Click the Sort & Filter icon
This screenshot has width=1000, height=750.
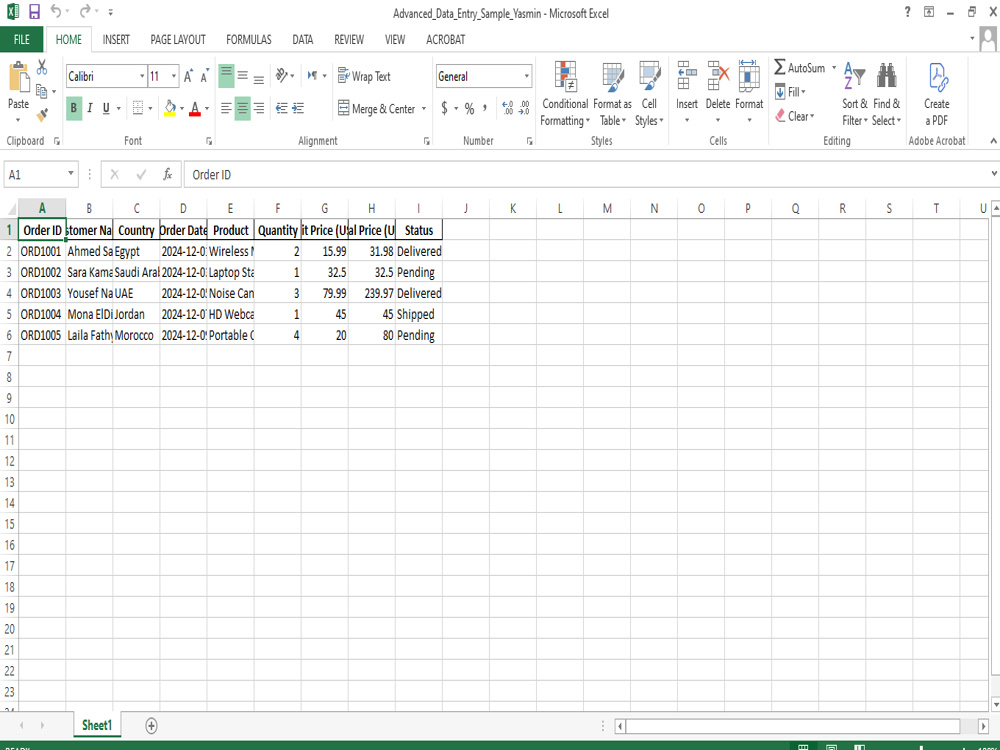[855, 77]
